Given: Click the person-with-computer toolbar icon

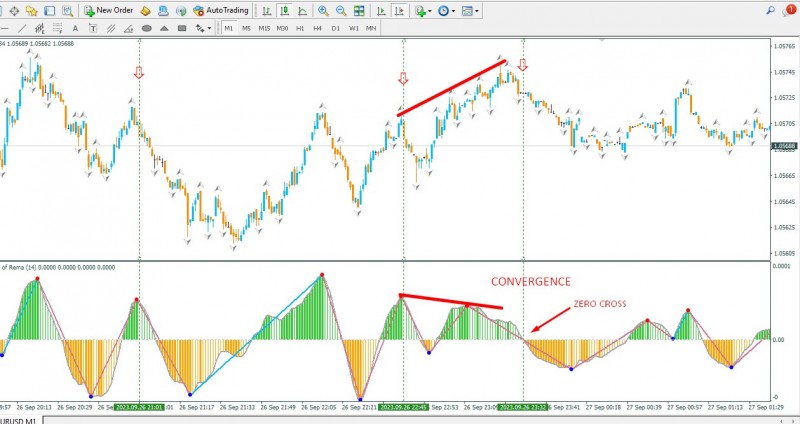Looking at the screenshot, I should coord(163,10).
